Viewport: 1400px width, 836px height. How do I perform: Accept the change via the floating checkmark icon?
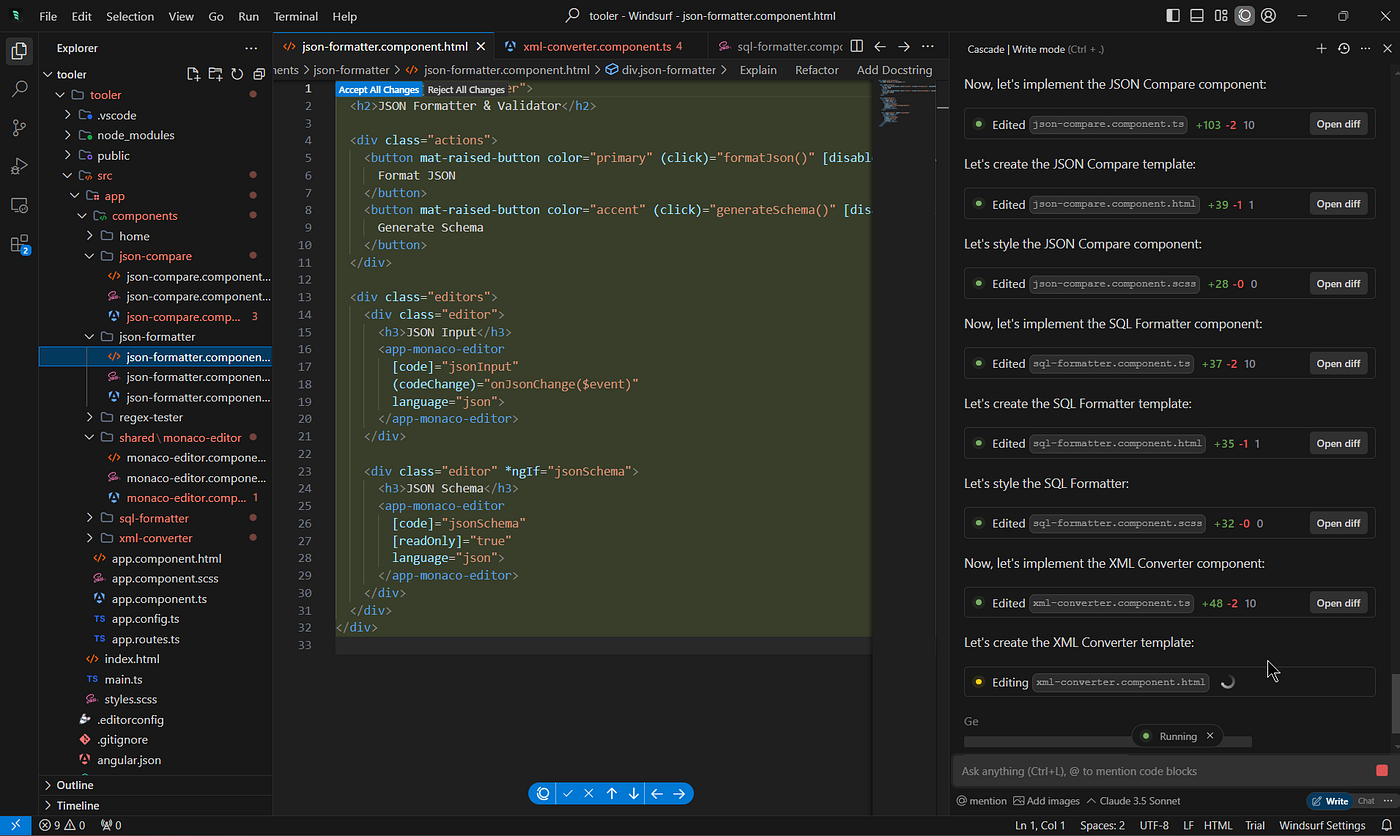pyautogui.click(x=567, y=793)
